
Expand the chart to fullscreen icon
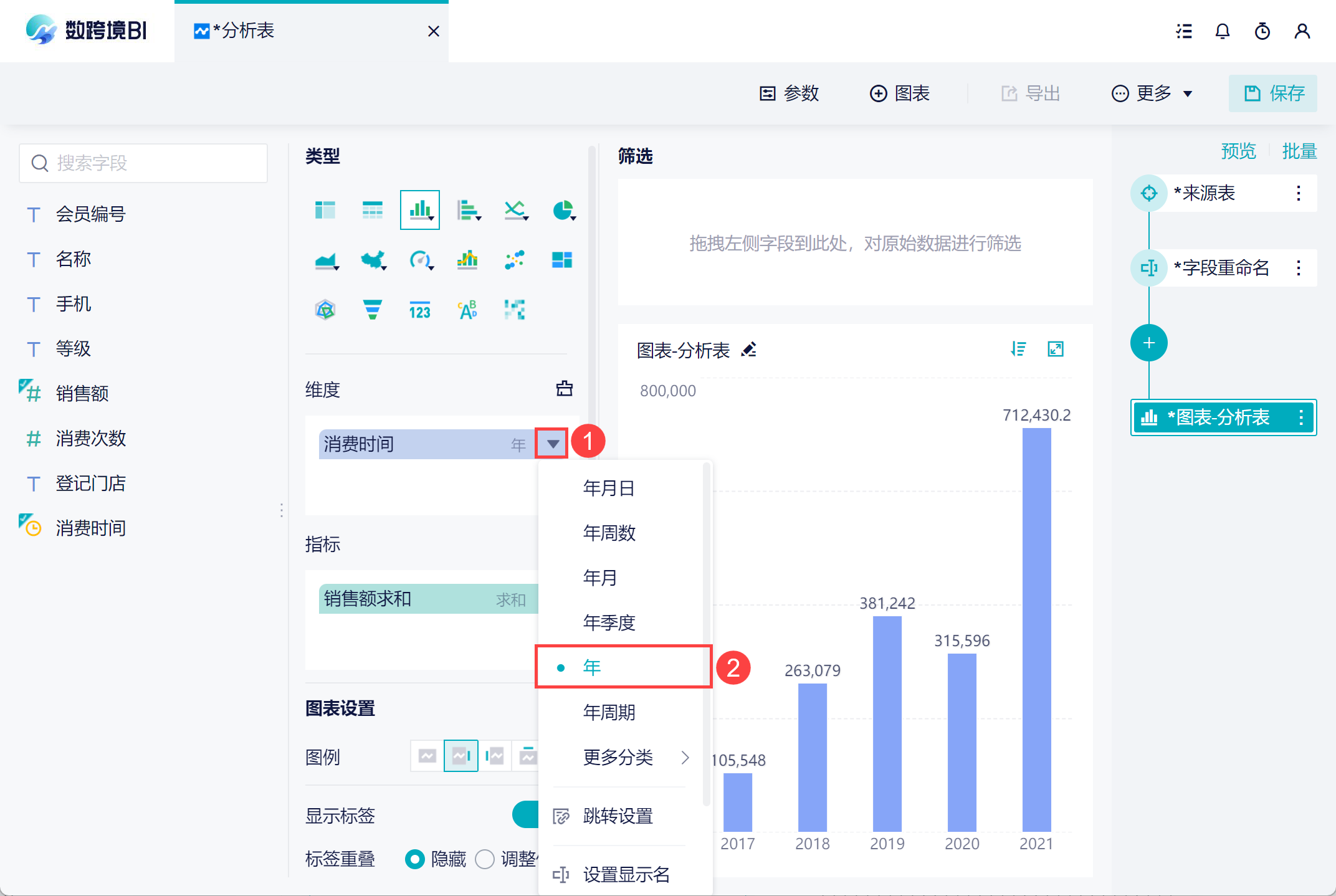pyautogui.click(x=1056, y=349)
